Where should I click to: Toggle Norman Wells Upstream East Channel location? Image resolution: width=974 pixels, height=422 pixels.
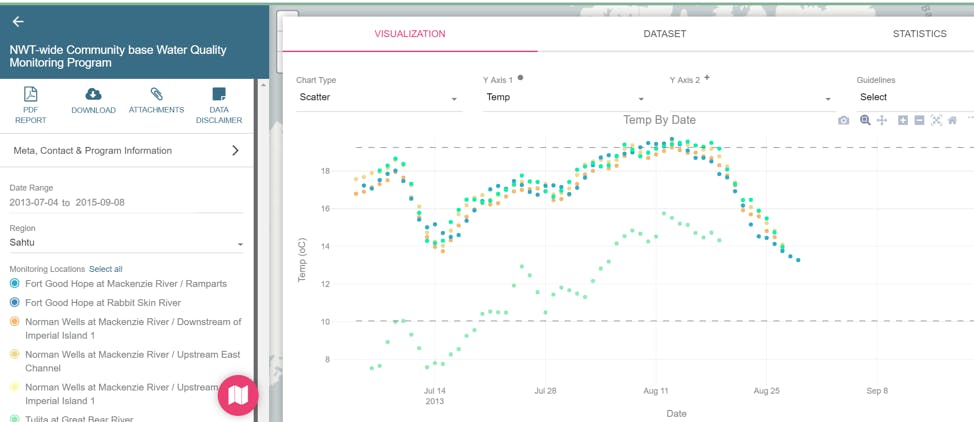[126, 361]
